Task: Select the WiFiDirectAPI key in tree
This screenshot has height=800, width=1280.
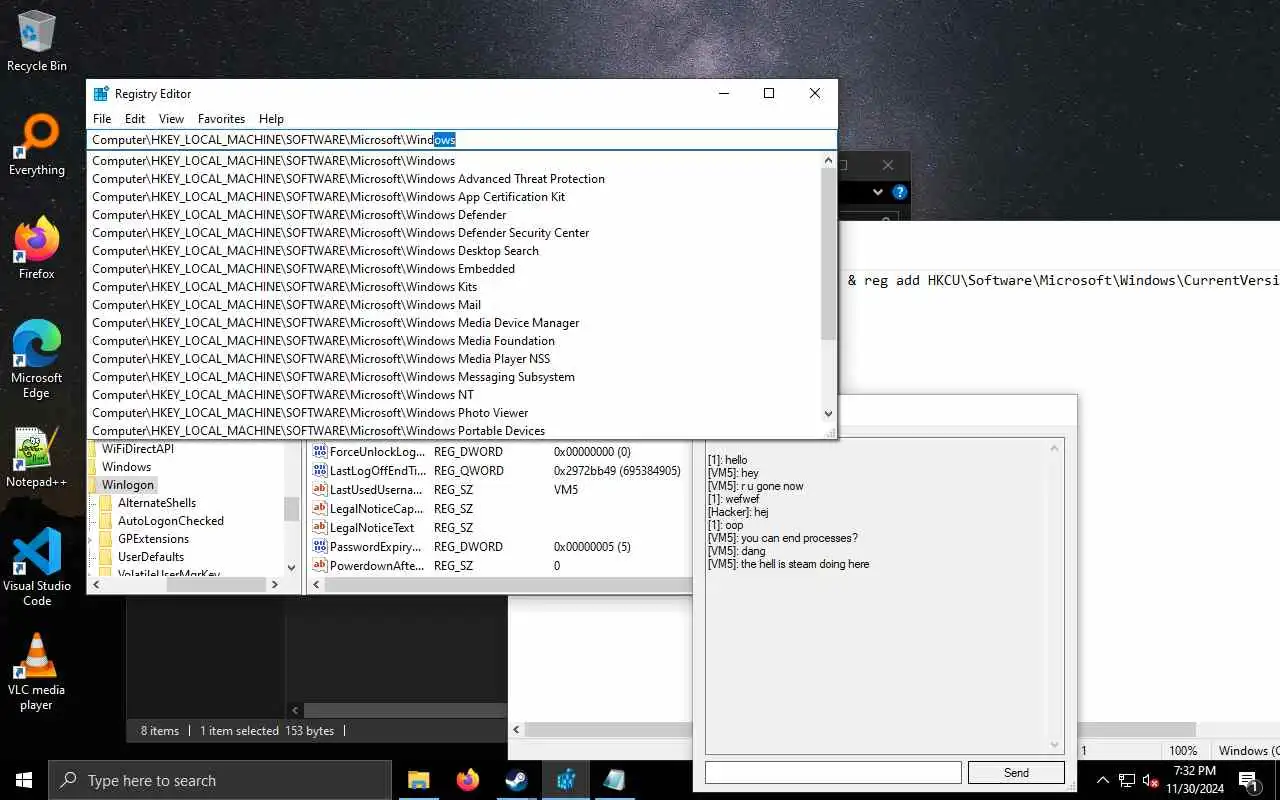Action: (137, 449)
